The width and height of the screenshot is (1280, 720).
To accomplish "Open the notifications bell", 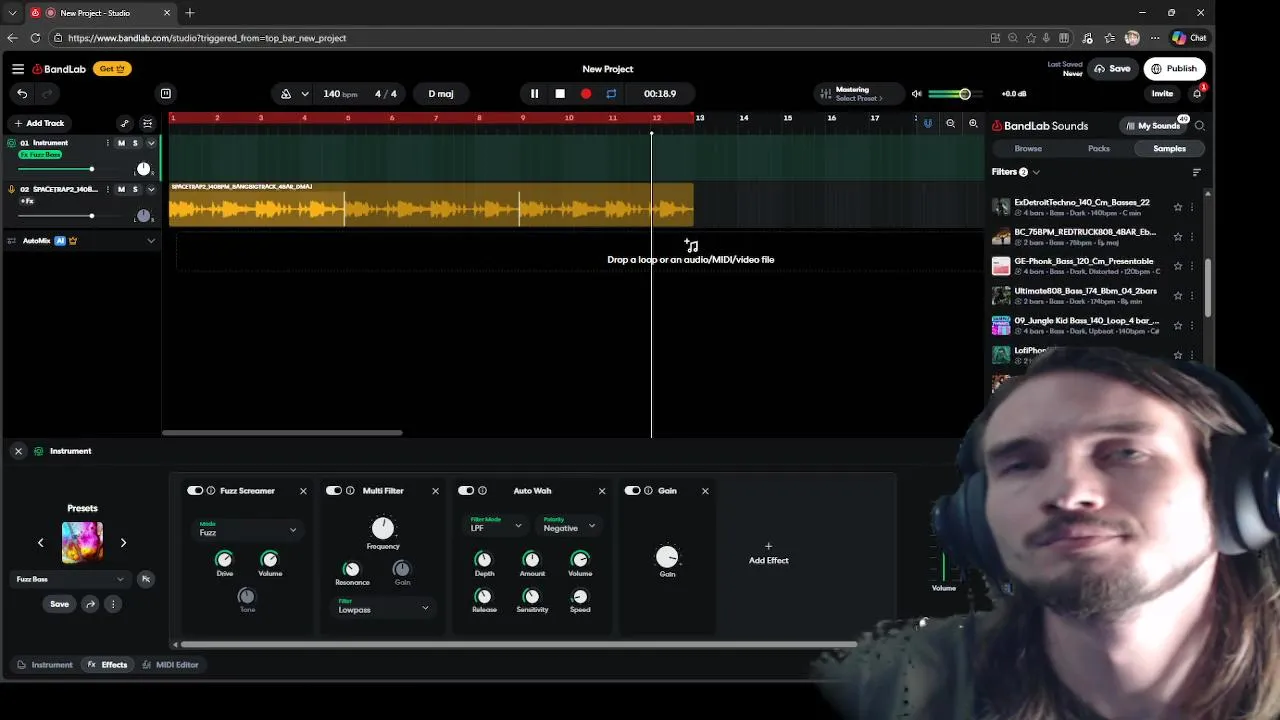I will pos(1197,94).
